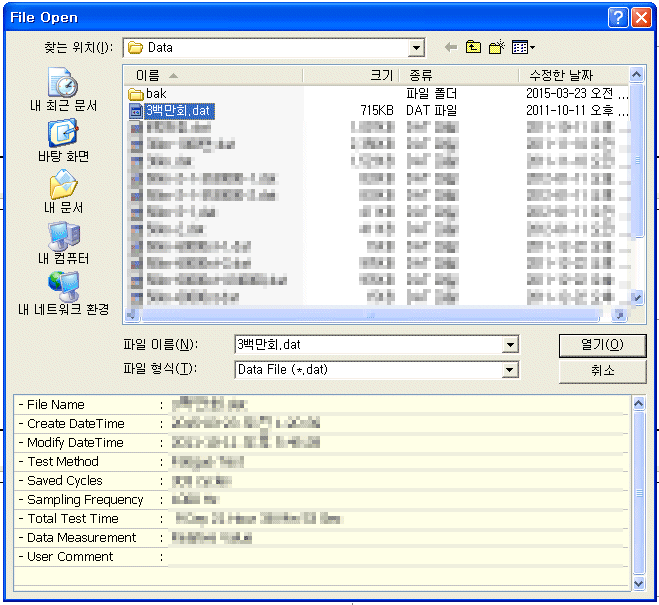Create a new folder icon
Screen dimensions: 659x605
tap(496, 47)
